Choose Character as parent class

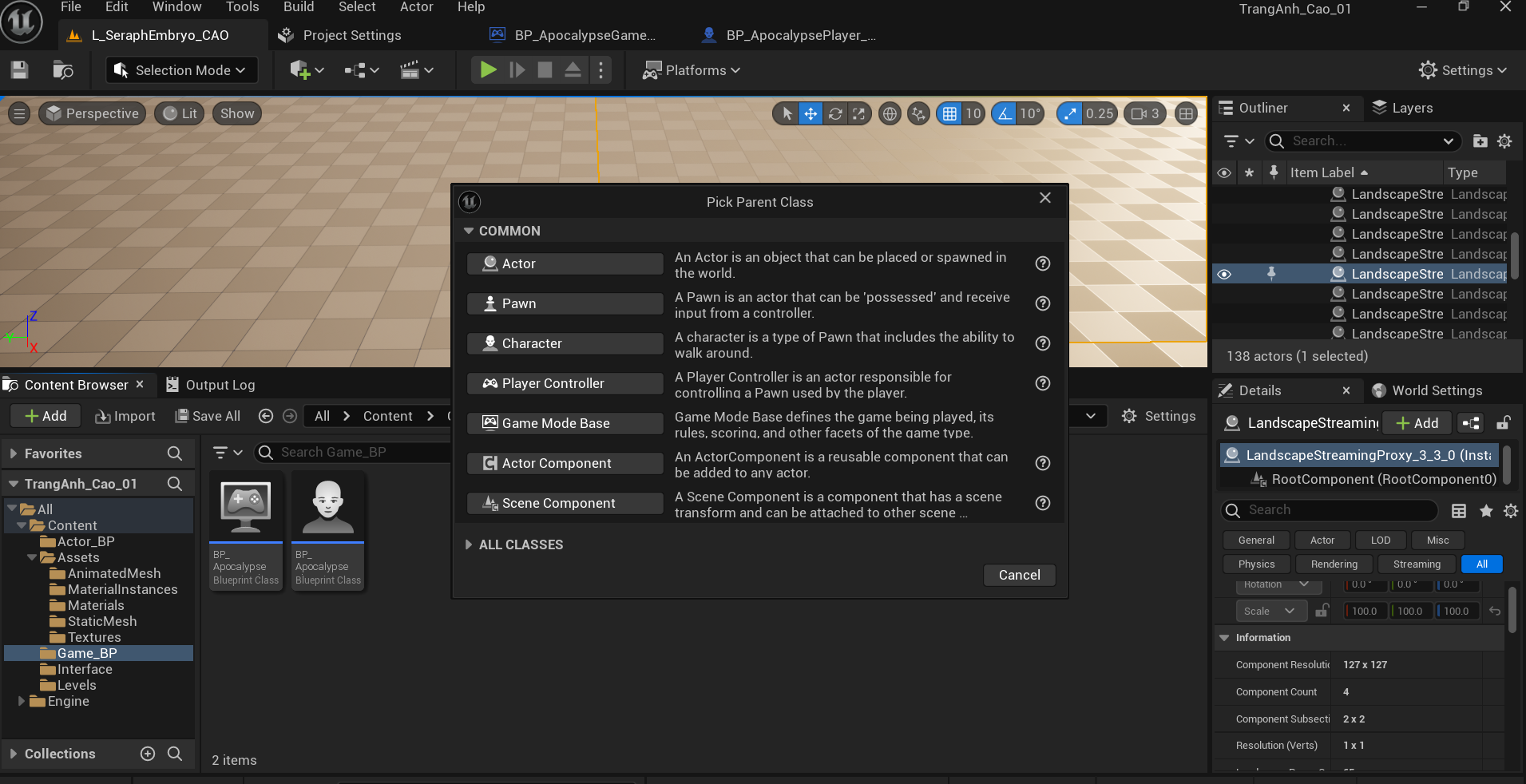[565, 343]
